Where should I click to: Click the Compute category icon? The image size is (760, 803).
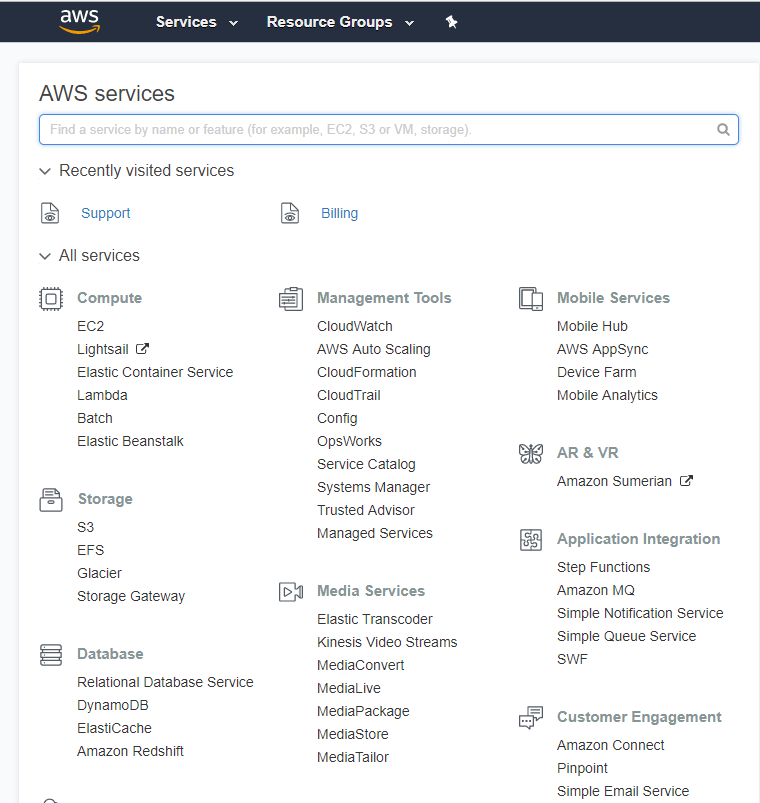pyautogui.click(x=51, y=297)
